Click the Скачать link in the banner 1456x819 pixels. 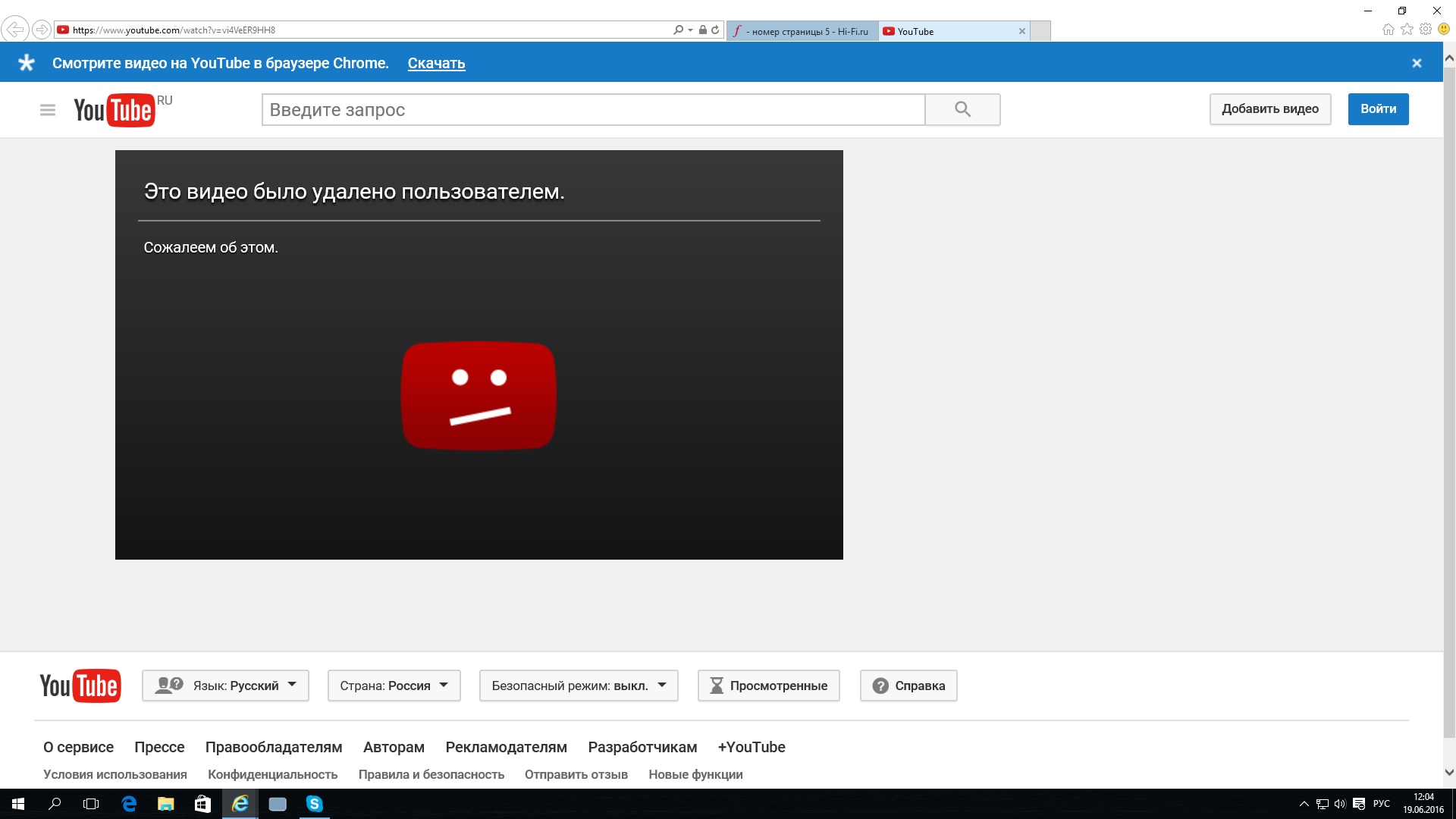(x=436, y=64)
